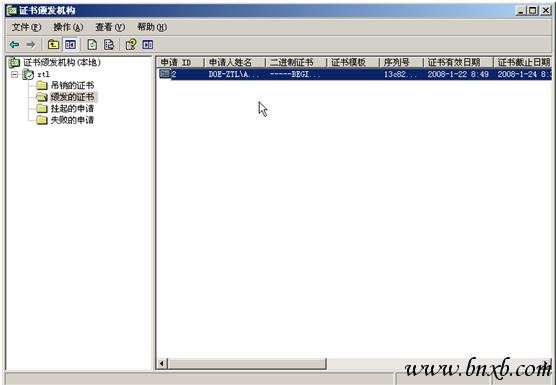The width and height of the screenshot is (556, 385).
Task: Click the Refresh toolbar icon
Action: tap(92, 45)
